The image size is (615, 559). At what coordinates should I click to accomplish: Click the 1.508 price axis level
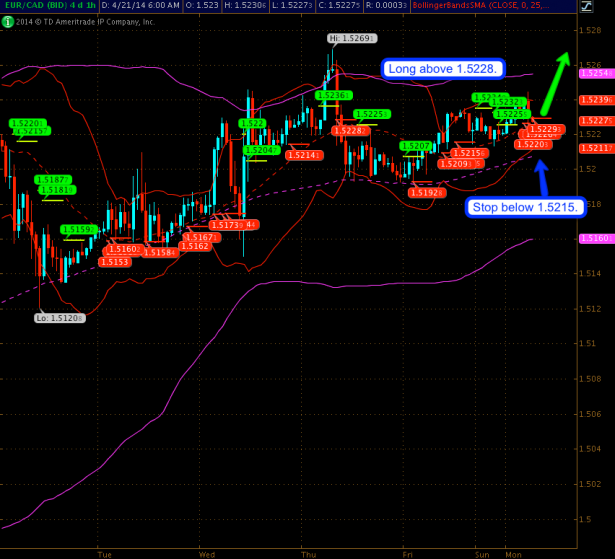point(591,379)
